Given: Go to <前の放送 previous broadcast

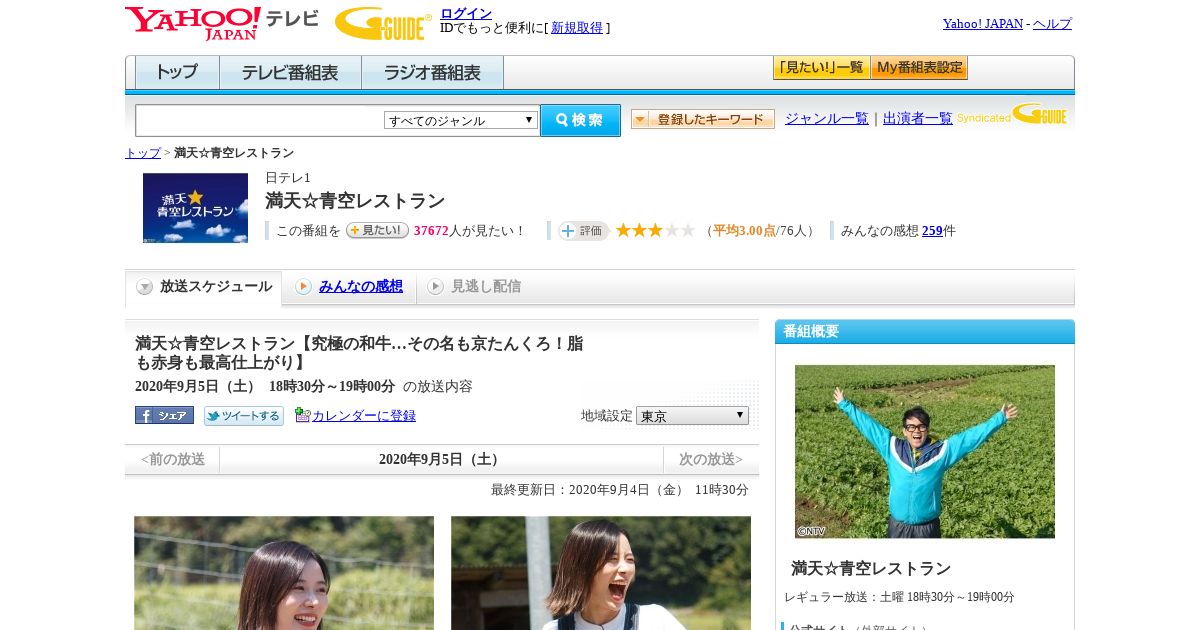Looking at the screenshot, I should pyautogui.click(x=173, y=460).
